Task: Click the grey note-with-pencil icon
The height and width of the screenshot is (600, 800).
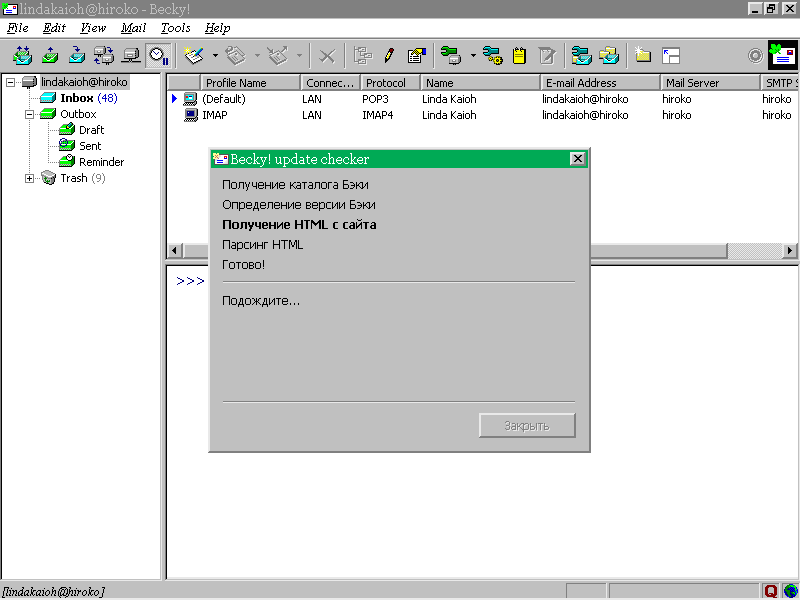Action: point(546,55)
